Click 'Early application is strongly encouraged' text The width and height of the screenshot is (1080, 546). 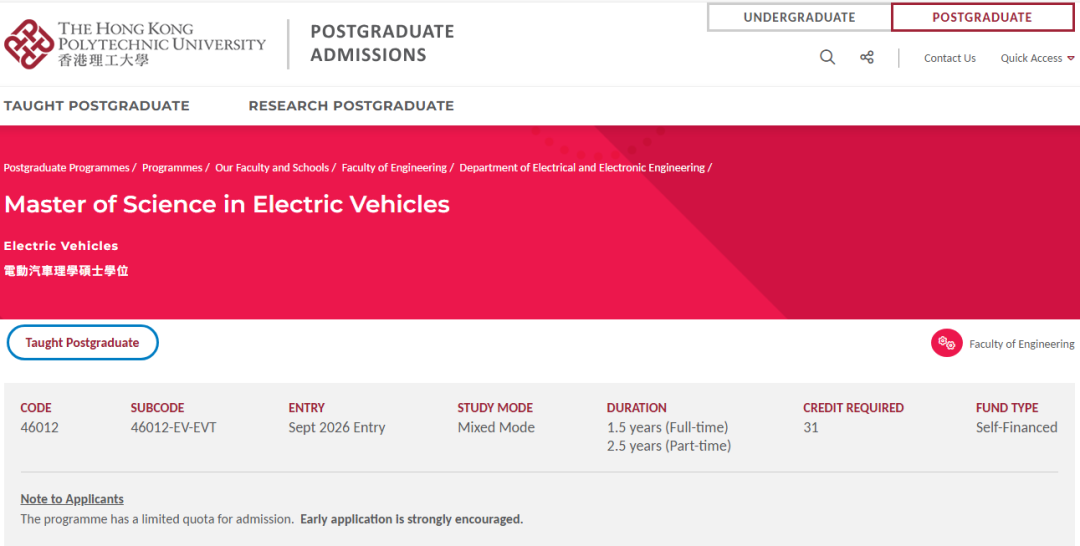[411, 519]
